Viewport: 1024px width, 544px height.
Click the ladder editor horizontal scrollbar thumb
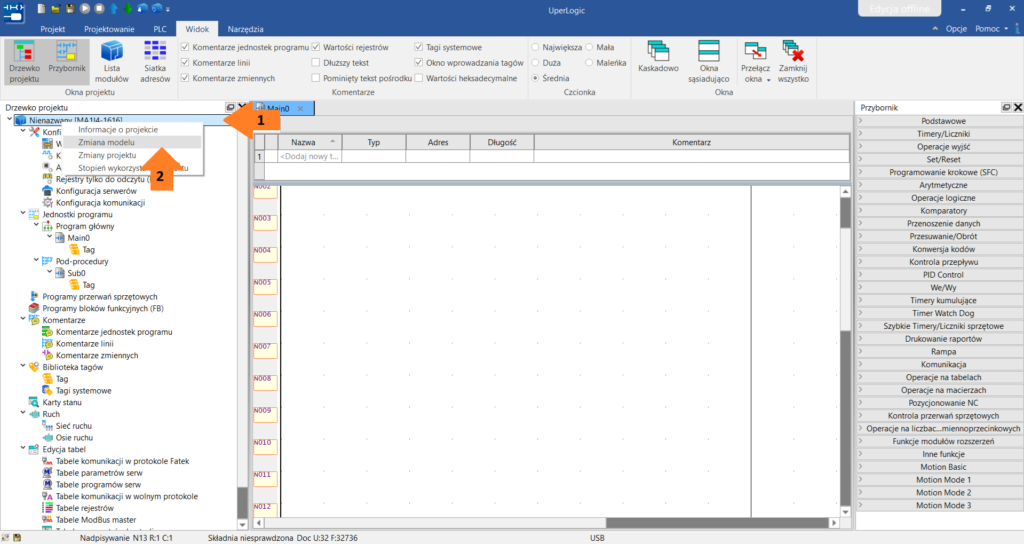coord(718,522)
